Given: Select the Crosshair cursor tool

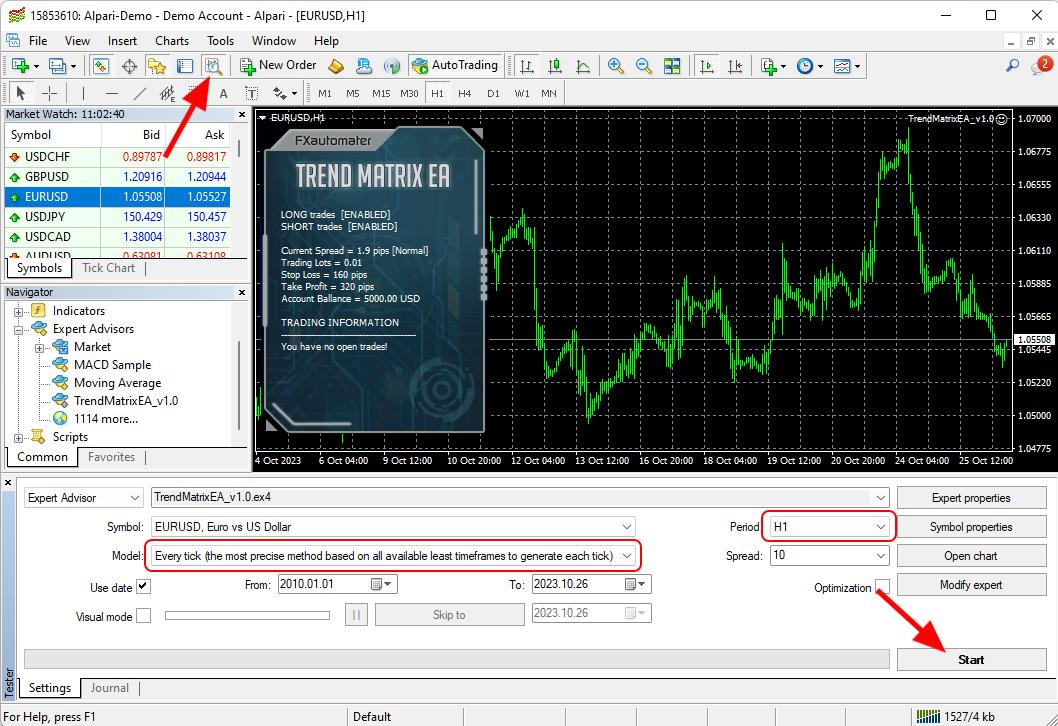Looking at the screenshot, I should 49,93.
